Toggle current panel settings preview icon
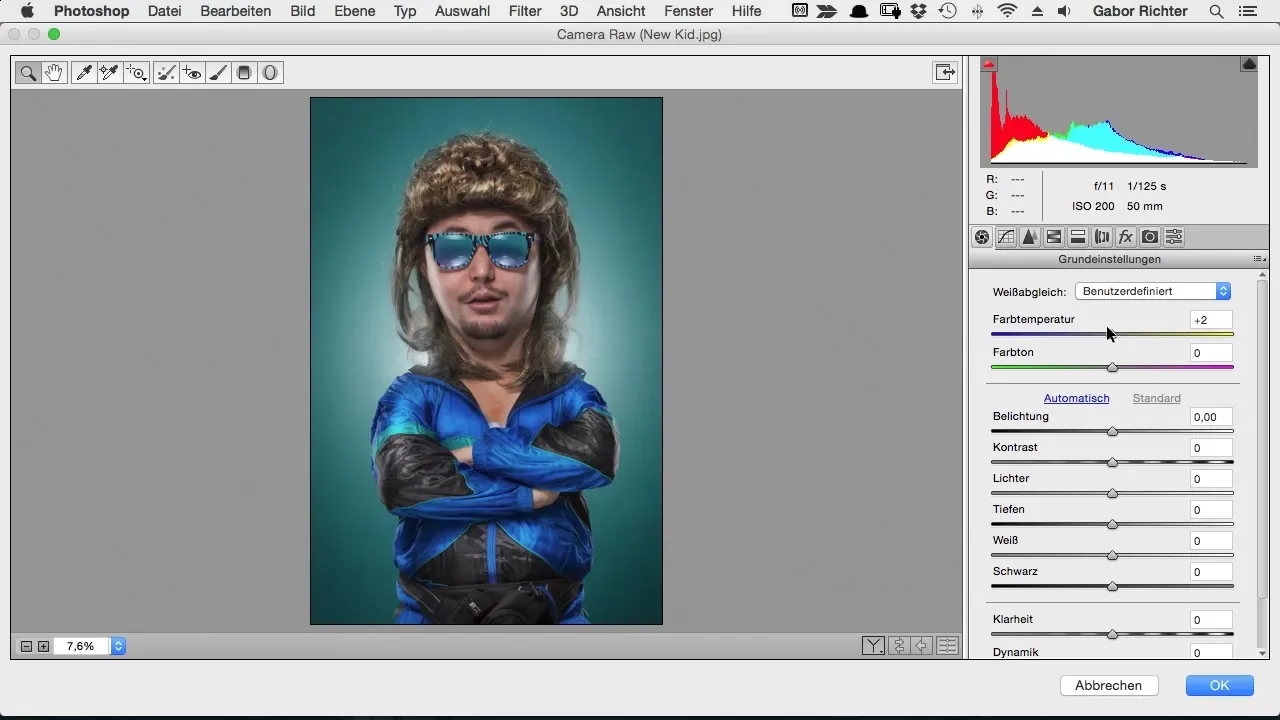The height and width of the screenshot is (720, 1280). click(x=947, y=646)
